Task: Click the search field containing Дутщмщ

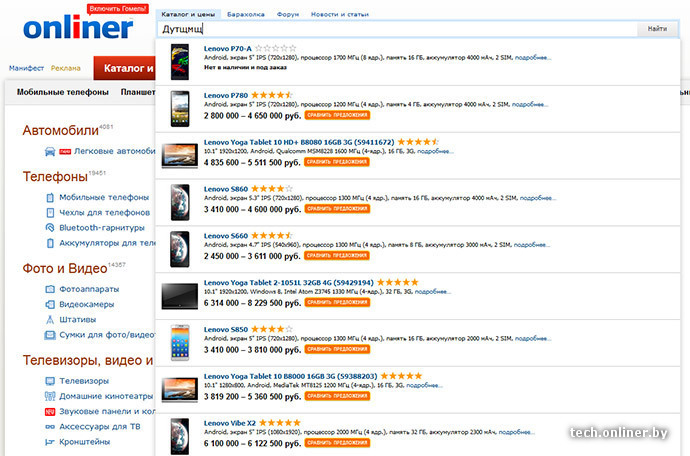Action: pos(397,29)
